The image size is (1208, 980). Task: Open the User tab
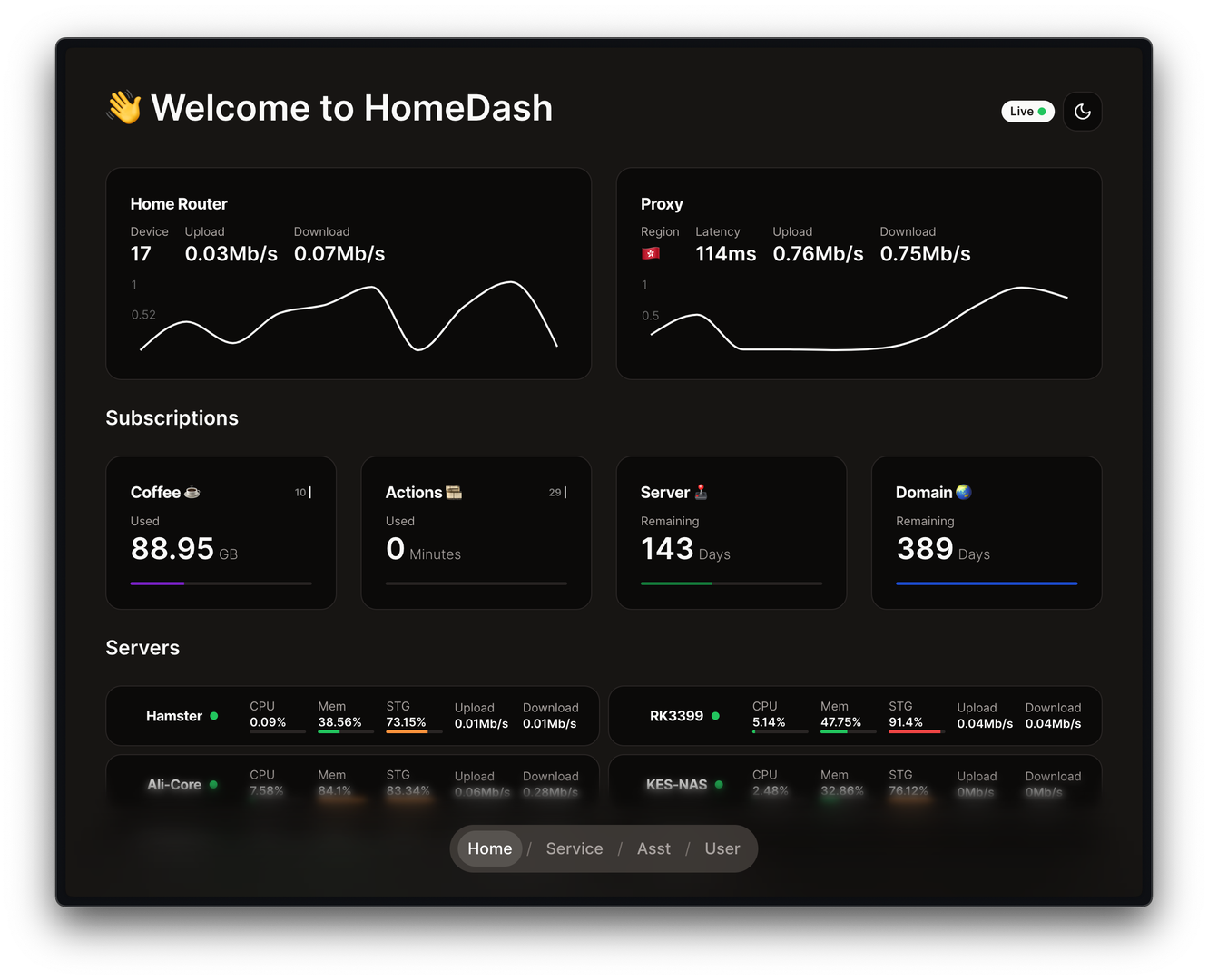[x=722, y=848]
